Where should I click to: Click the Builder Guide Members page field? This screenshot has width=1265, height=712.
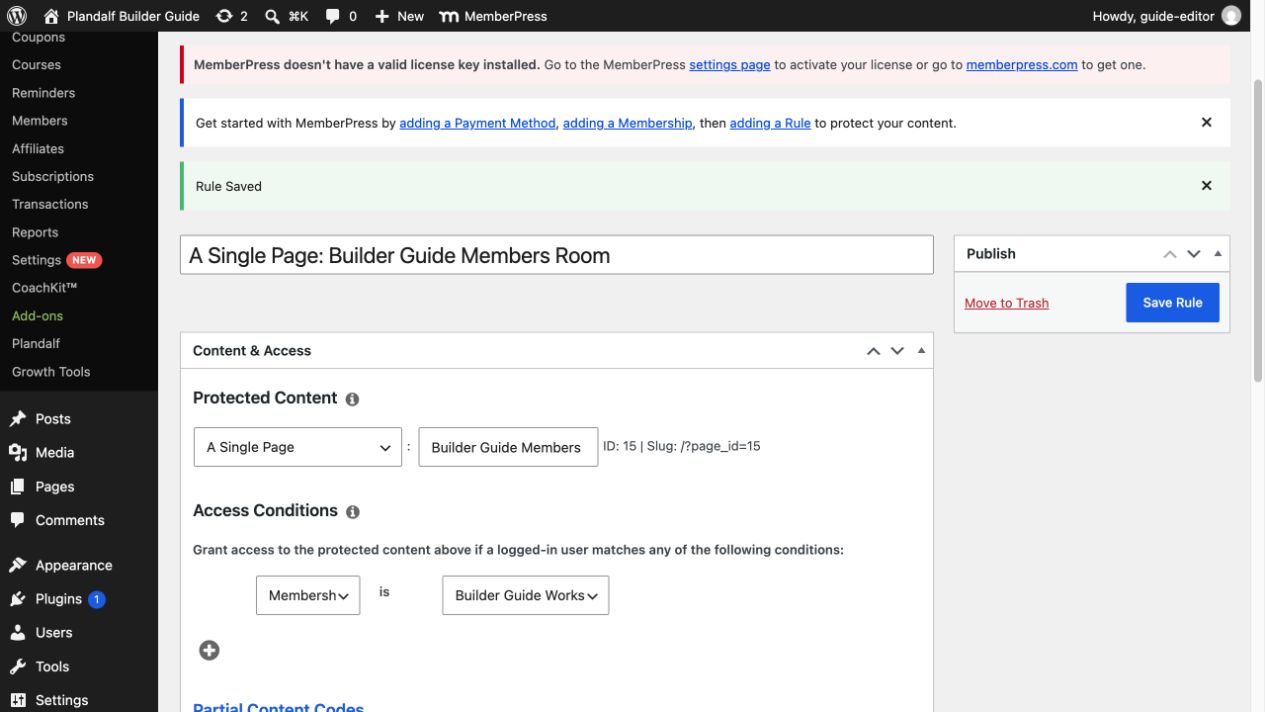pos(508,447)
